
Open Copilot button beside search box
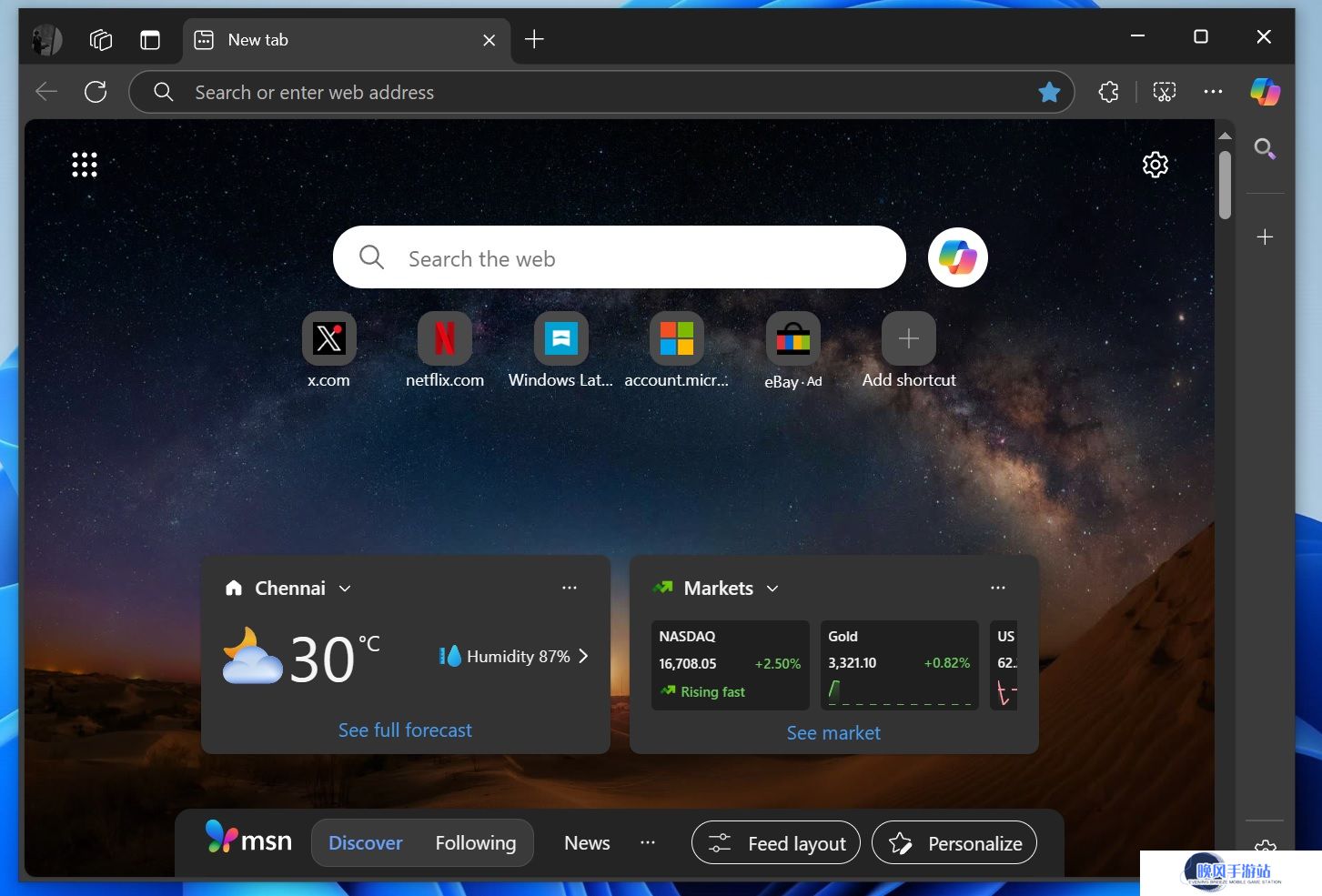(x=958, y=257)
